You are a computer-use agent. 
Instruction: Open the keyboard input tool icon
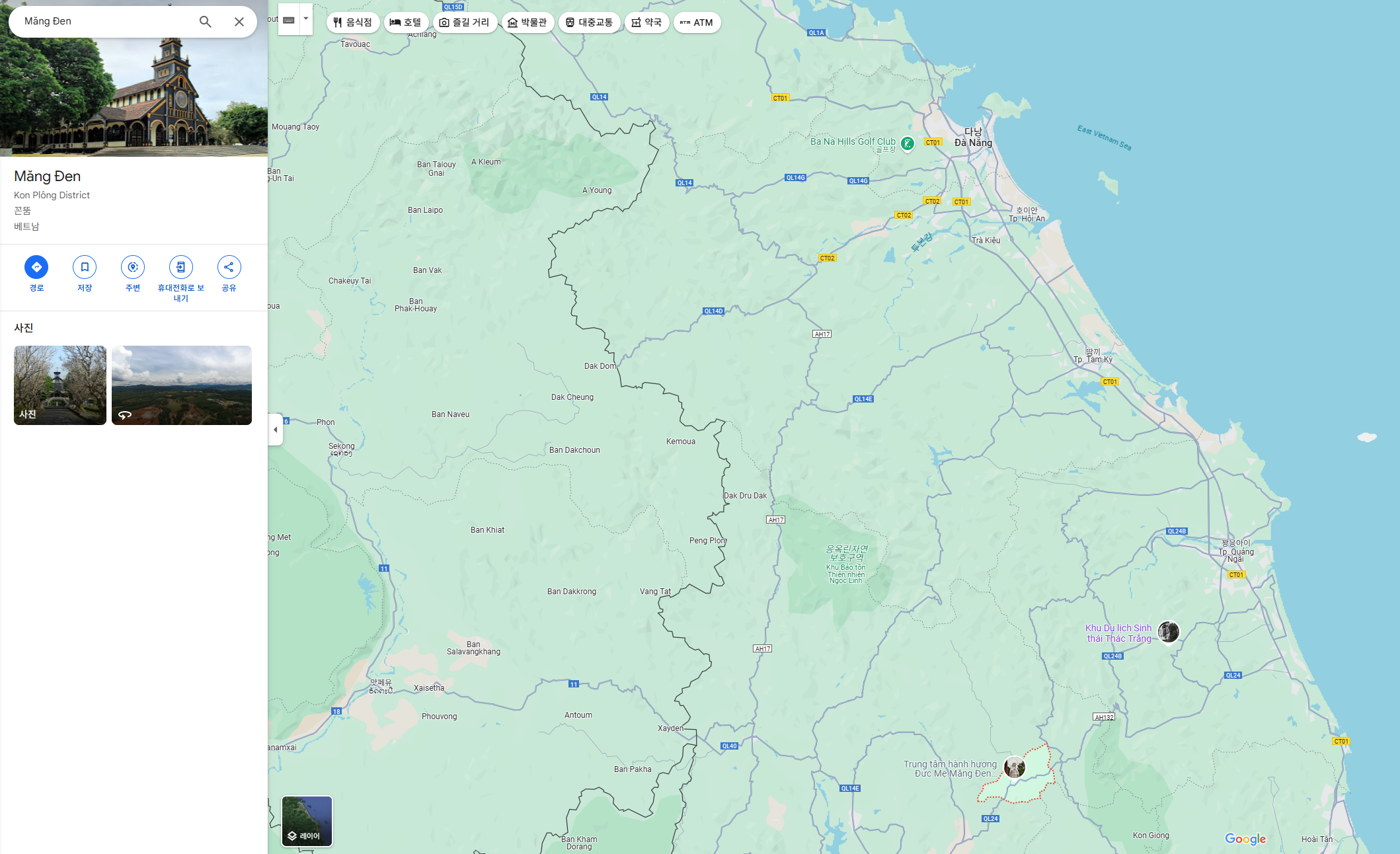(x=289, y=20)
